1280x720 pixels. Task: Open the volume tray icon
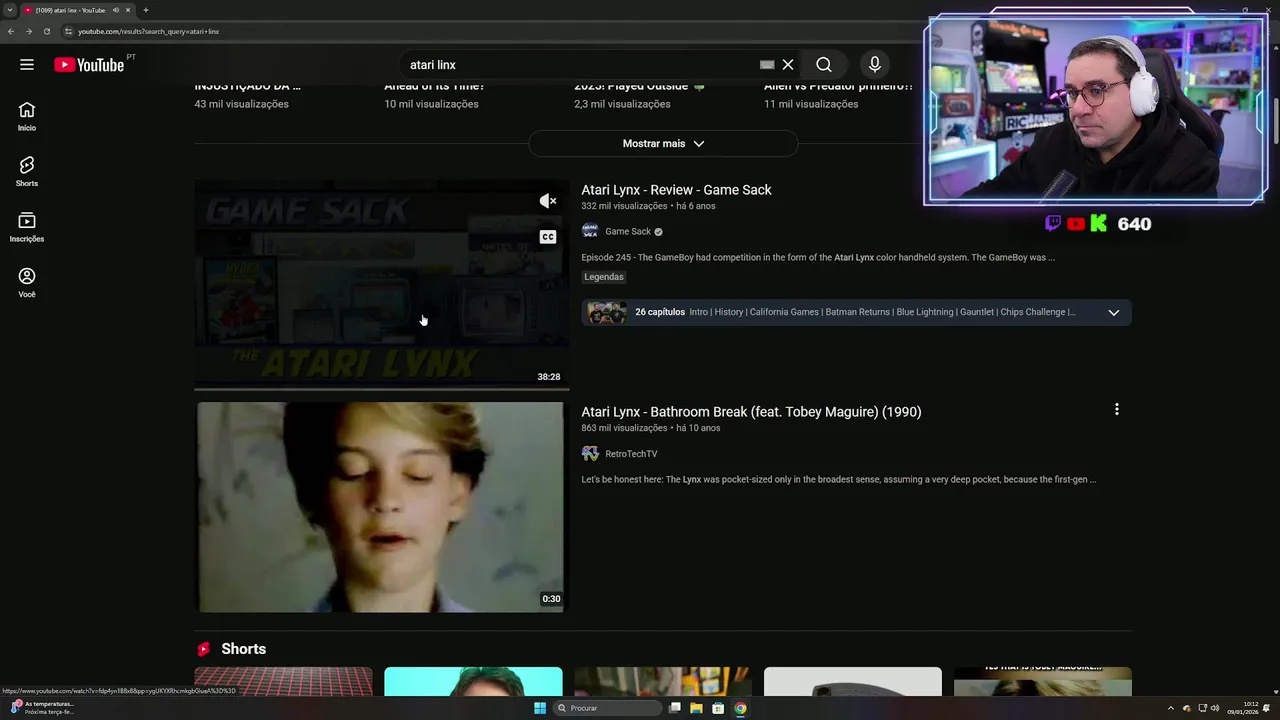1215,708
